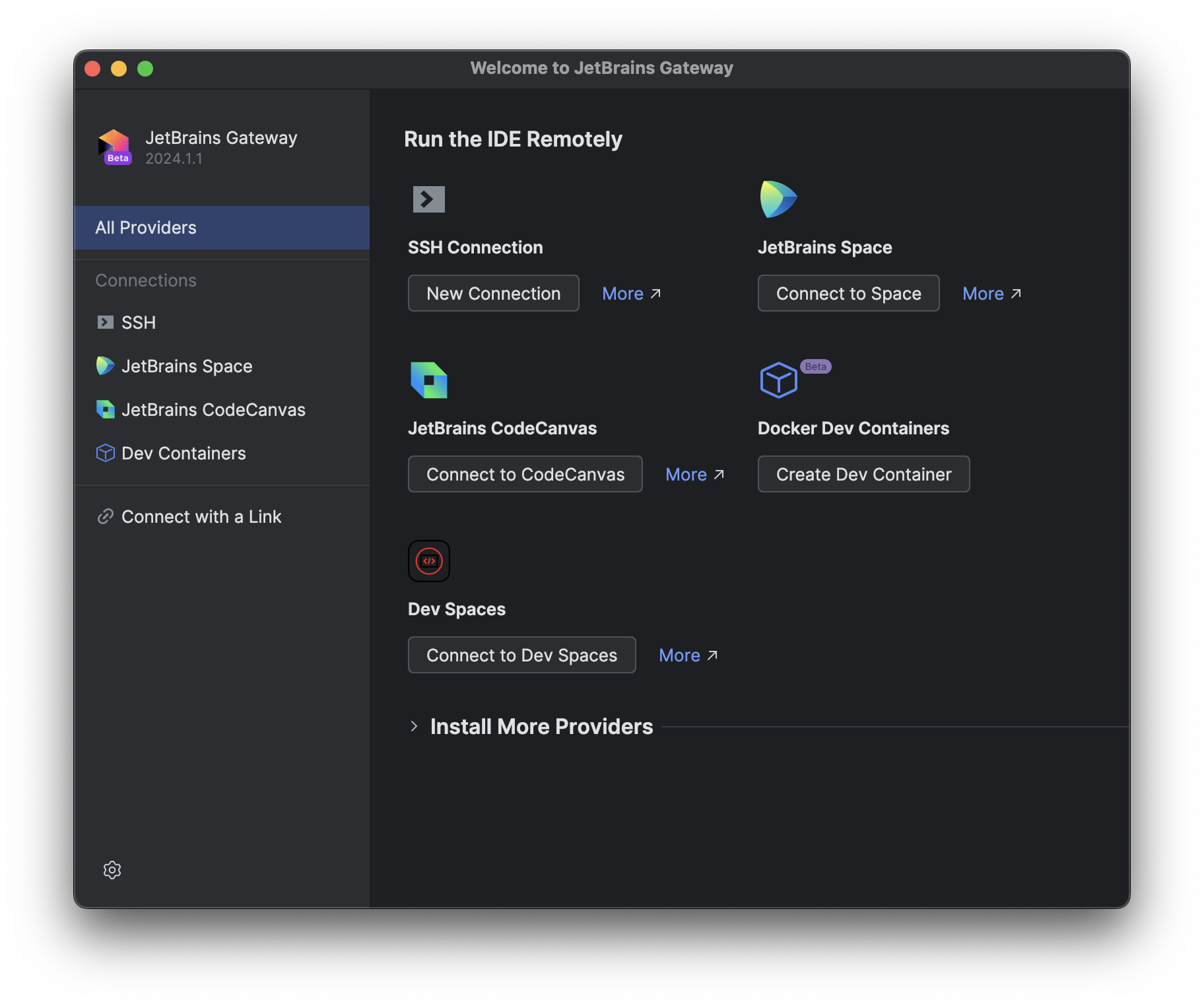Click the link icon beside Connect with a Link
Image resolution: width=1204 pixels, height=1006 pixels.
click(105, 516)
